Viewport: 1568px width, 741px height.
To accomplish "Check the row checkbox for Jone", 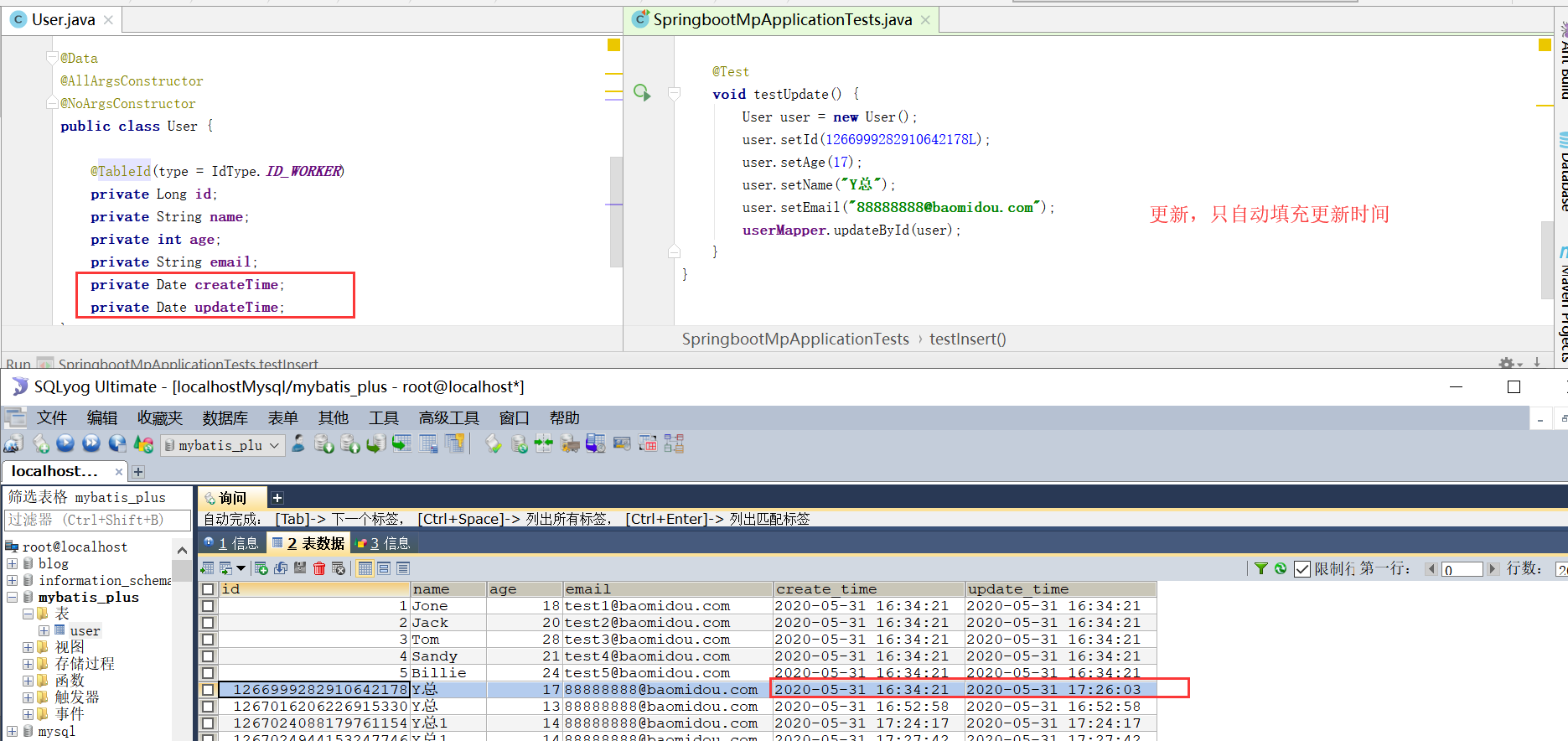I will point(208,606).
